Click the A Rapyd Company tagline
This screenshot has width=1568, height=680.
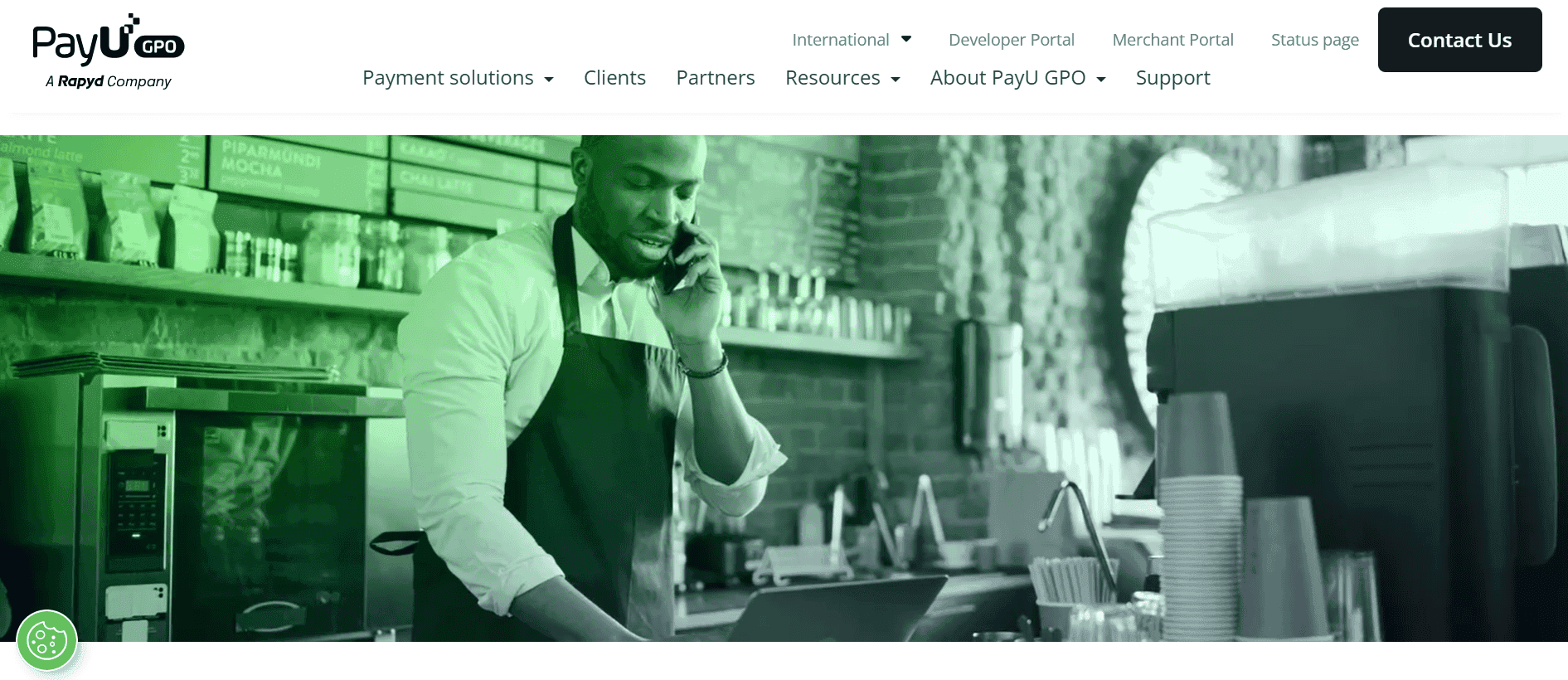pos(109,81)
